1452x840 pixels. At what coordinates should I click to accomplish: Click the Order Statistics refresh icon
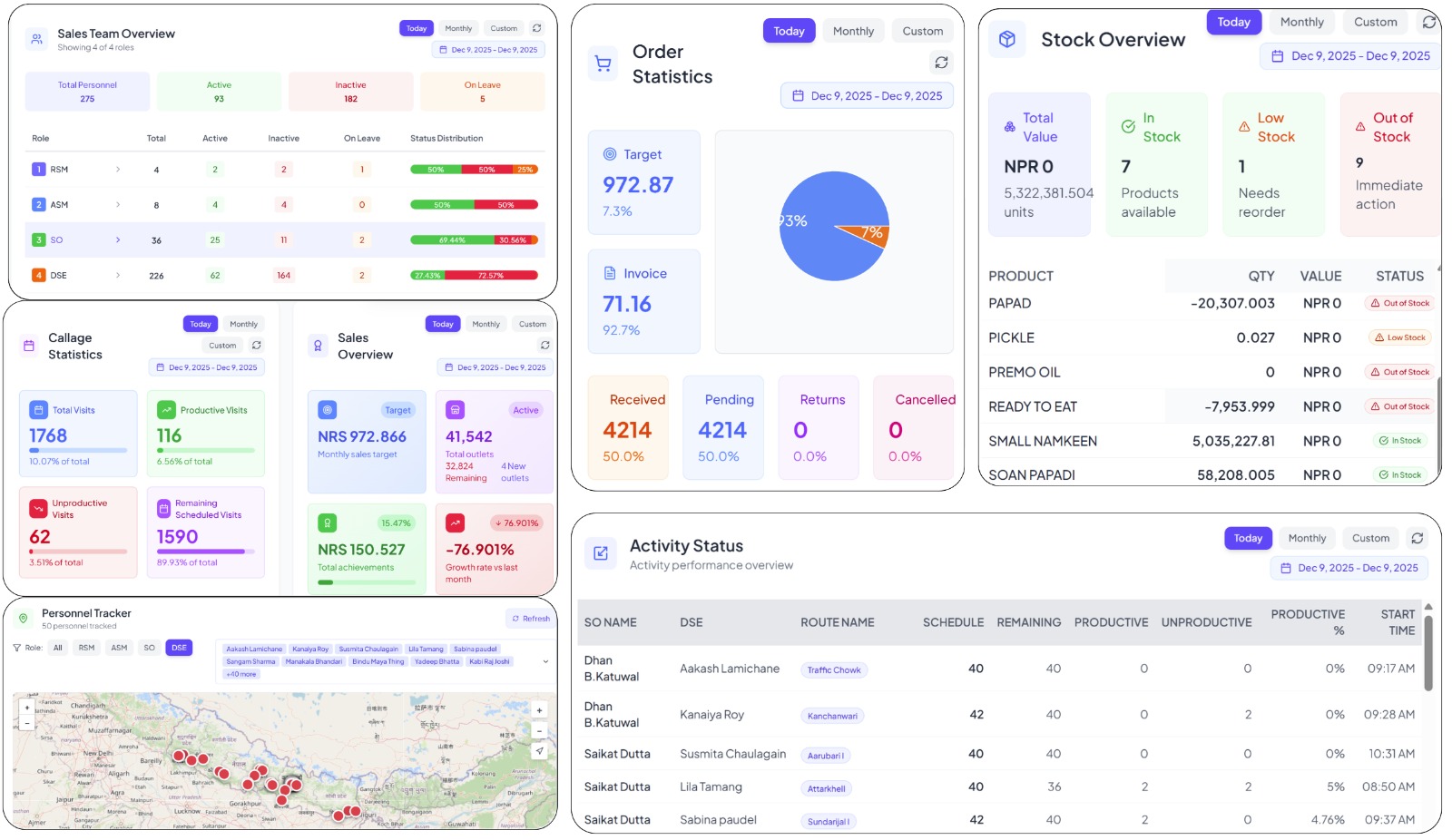click(x=941, y=63)
